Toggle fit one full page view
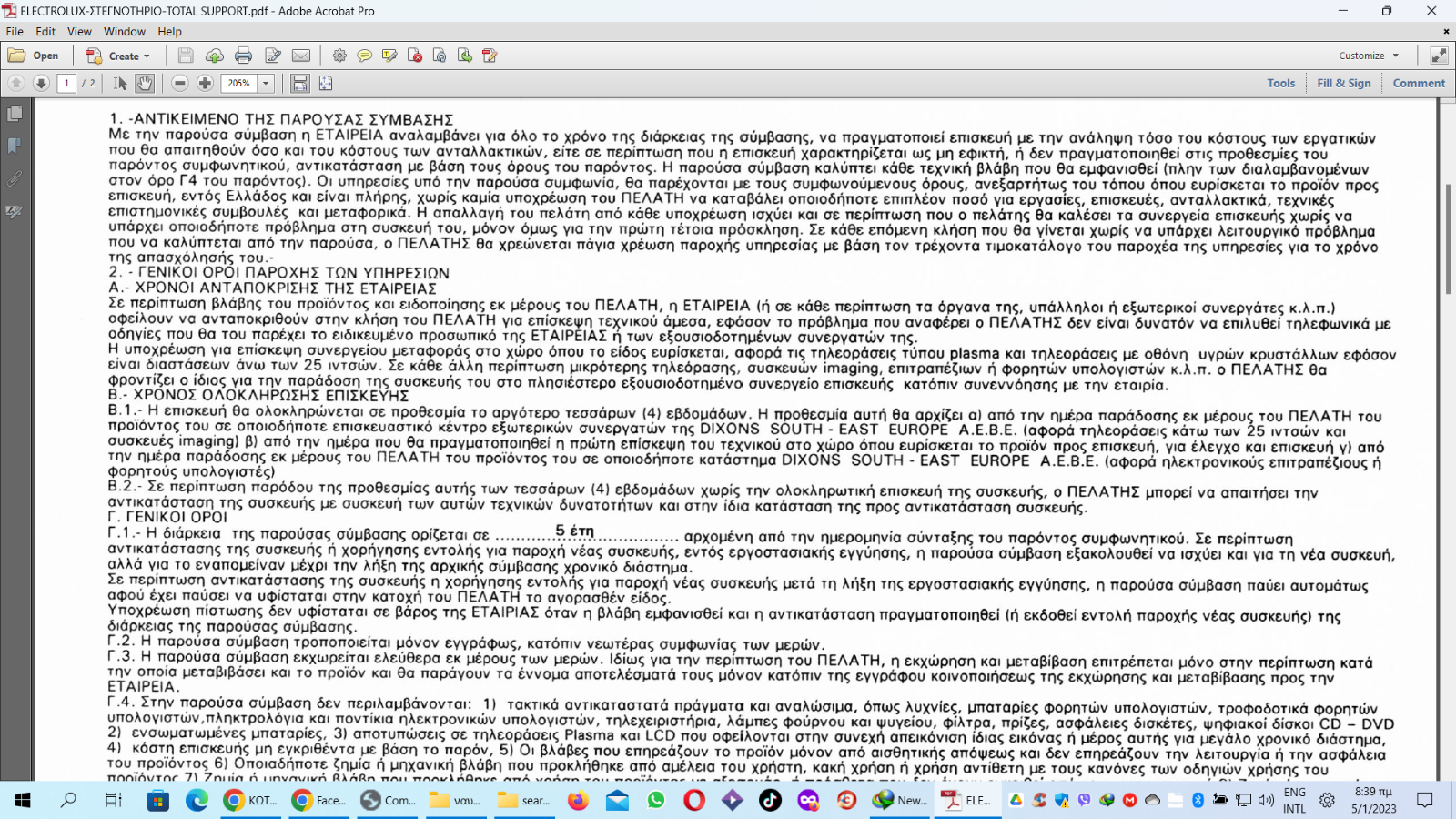Viewport: 1456px width, 819px height. point(326,84)
